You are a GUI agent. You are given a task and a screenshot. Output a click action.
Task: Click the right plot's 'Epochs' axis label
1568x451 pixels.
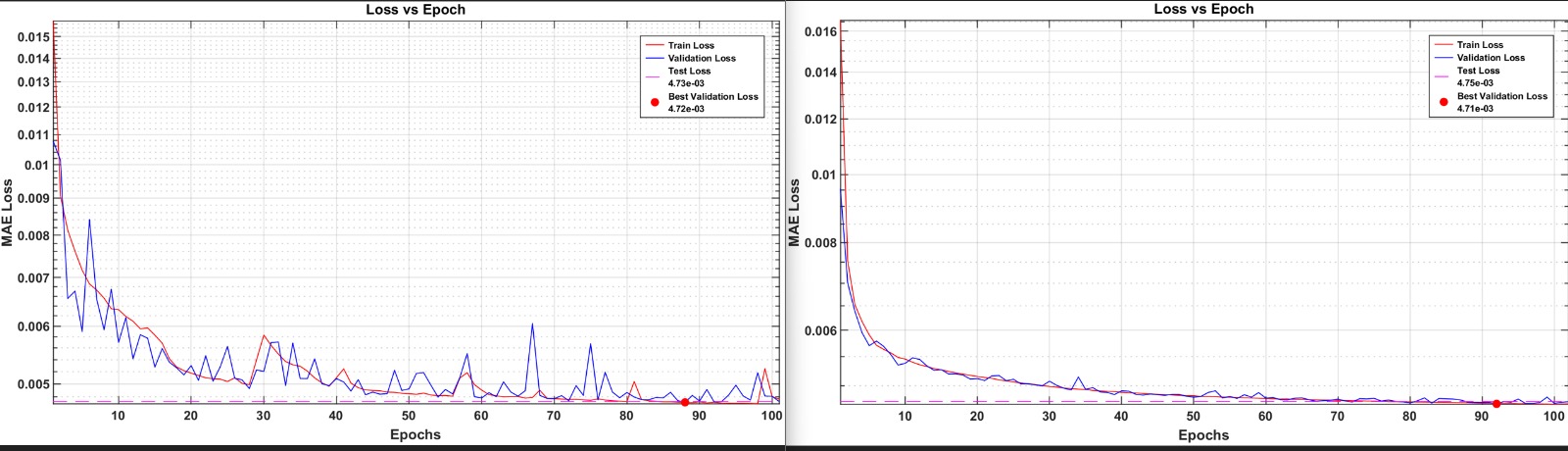[1203, 434]
